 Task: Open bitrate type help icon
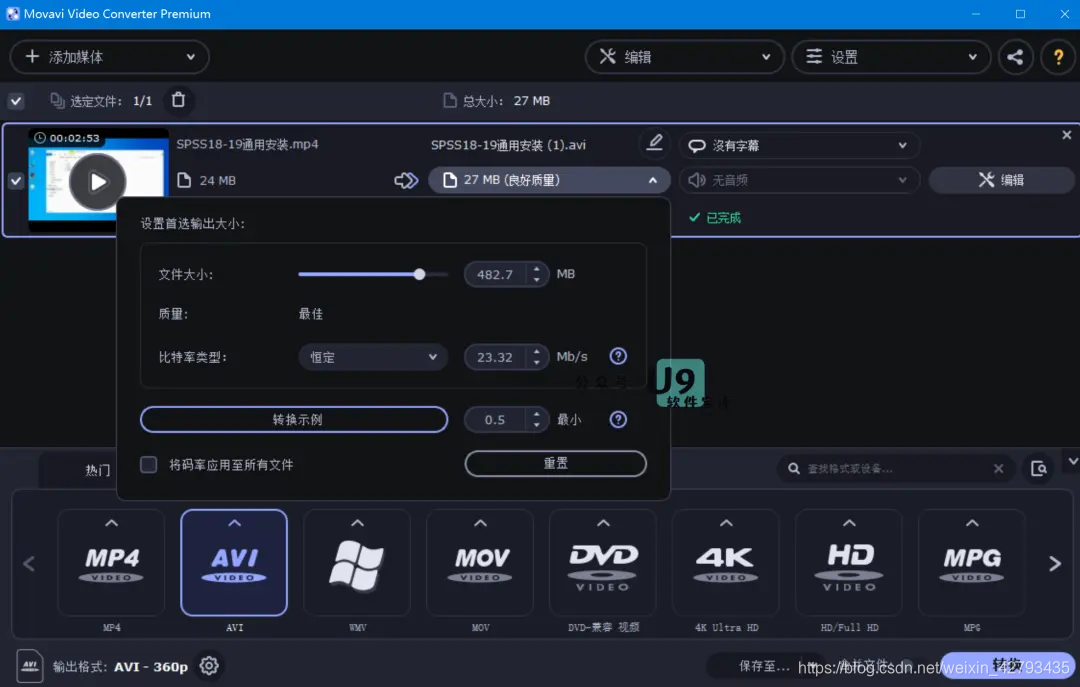pos(618,356)
